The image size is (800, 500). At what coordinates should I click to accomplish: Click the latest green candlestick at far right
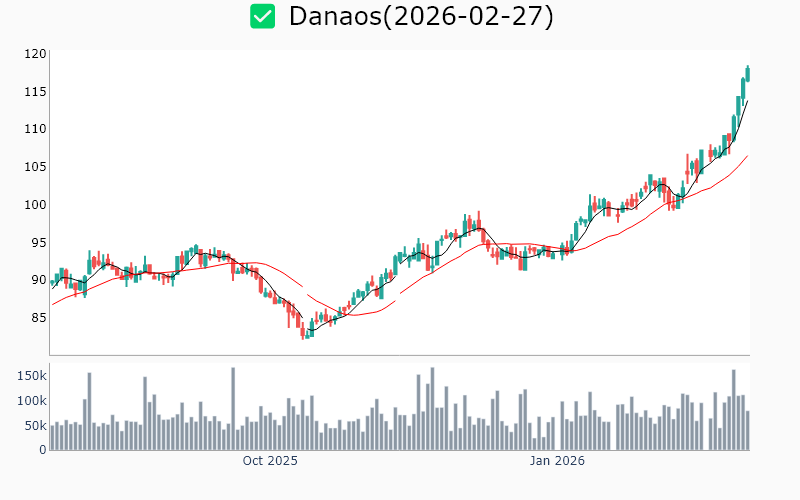747,73
